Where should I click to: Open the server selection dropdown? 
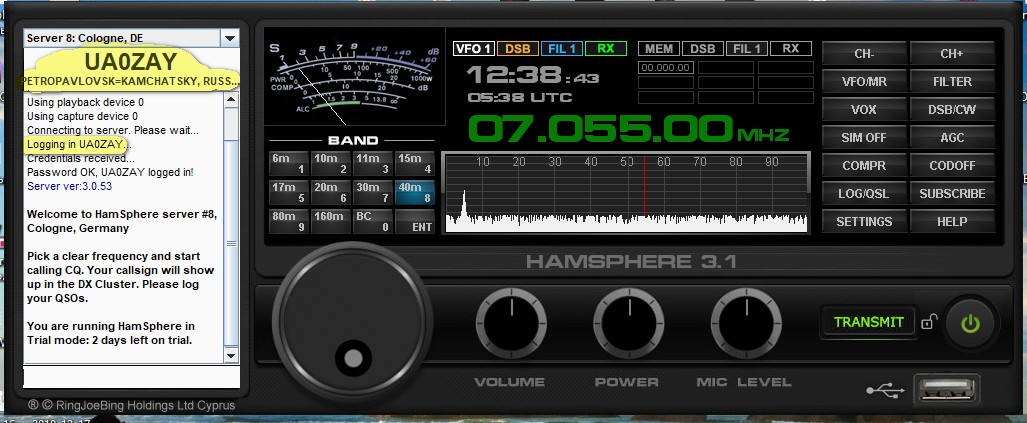pos(229,38)
